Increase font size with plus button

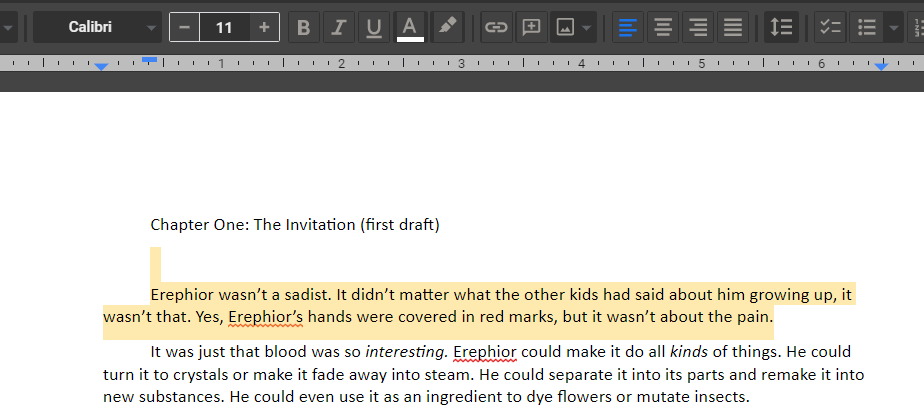[x=264, y=27]
